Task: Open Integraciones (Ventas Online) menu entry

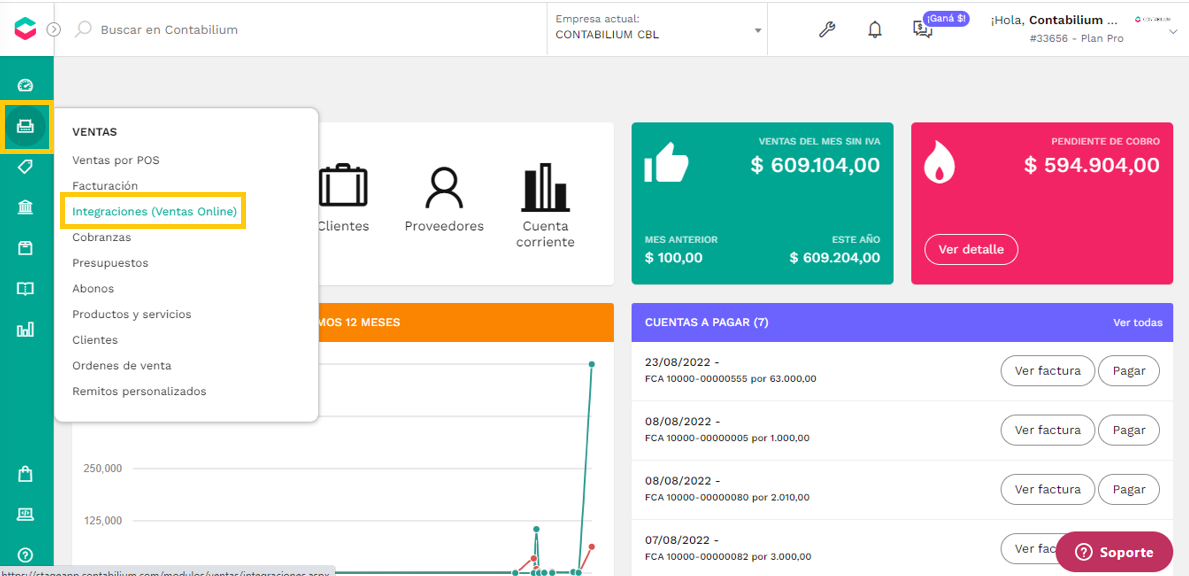Action: click(153, 211)
